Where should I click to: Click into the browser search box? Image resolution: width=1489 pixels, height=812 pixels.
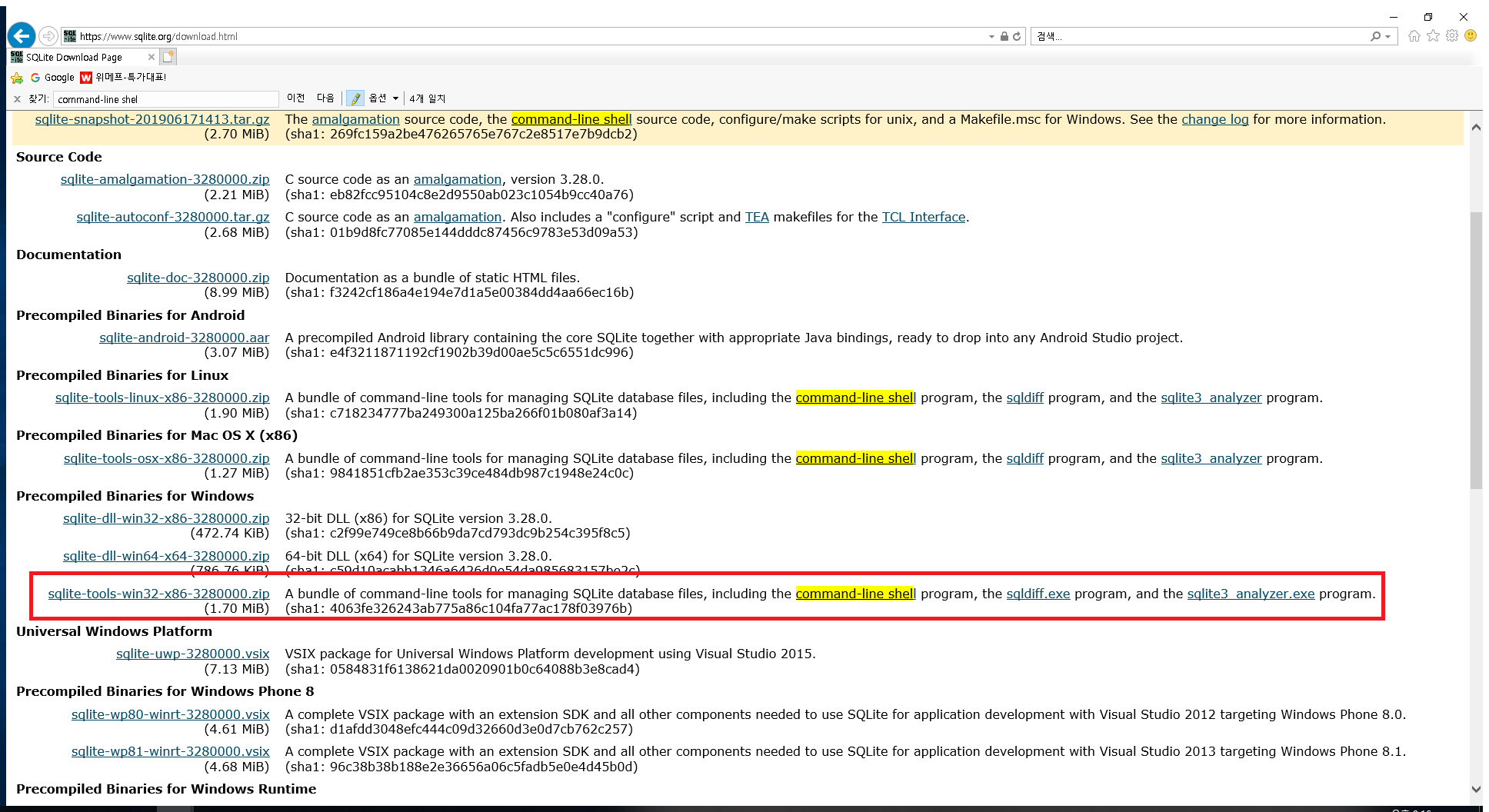coord(1200,36)
